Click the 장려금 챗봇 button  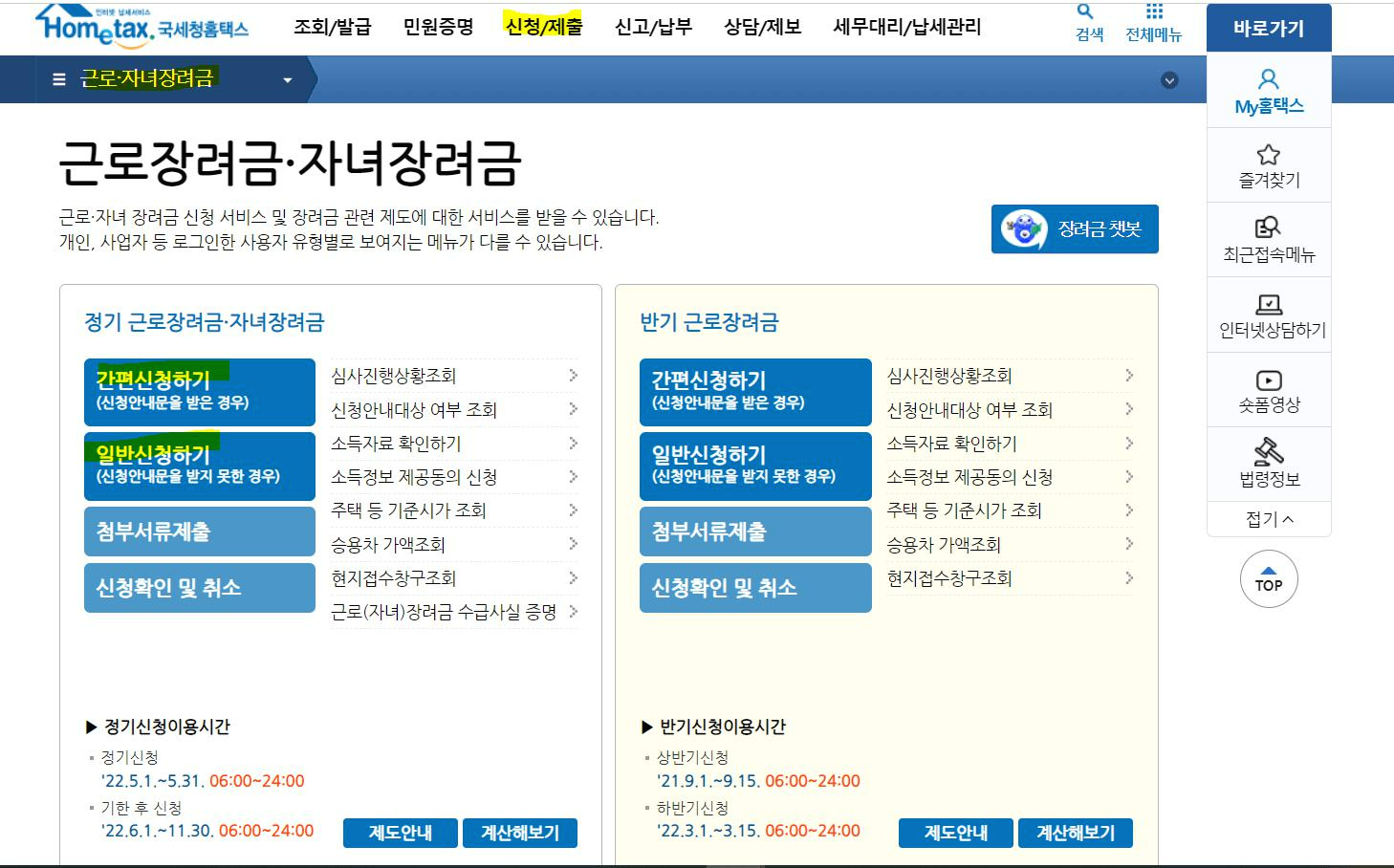[1075, 229]
